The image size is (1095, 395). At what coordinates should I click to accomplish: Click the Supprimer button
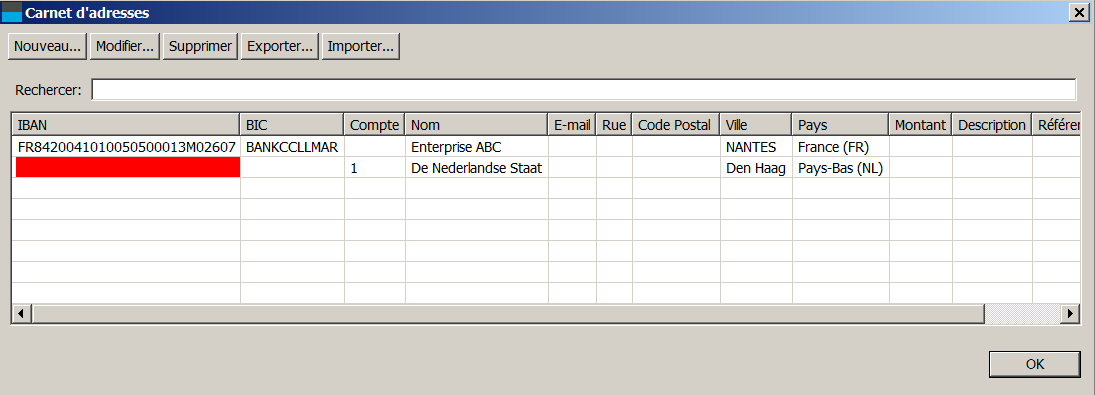[200, 47]
